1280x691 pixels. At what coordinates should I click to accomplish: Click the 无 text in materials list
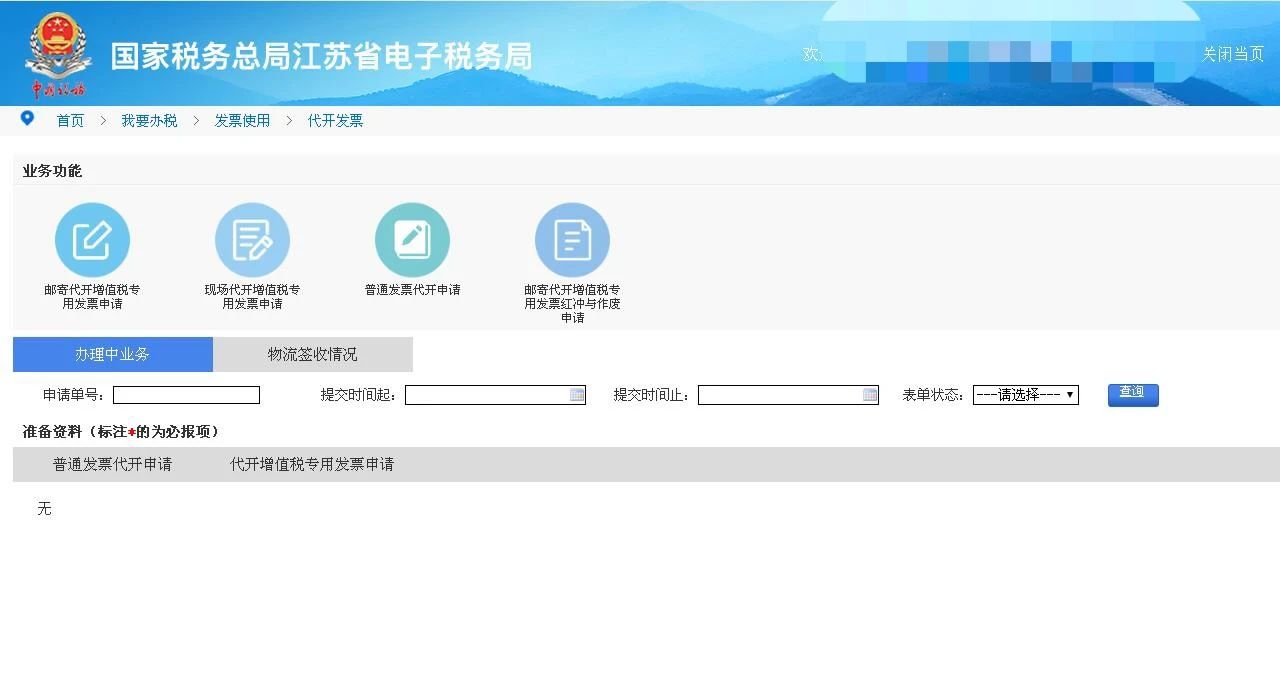click(44, 509)
